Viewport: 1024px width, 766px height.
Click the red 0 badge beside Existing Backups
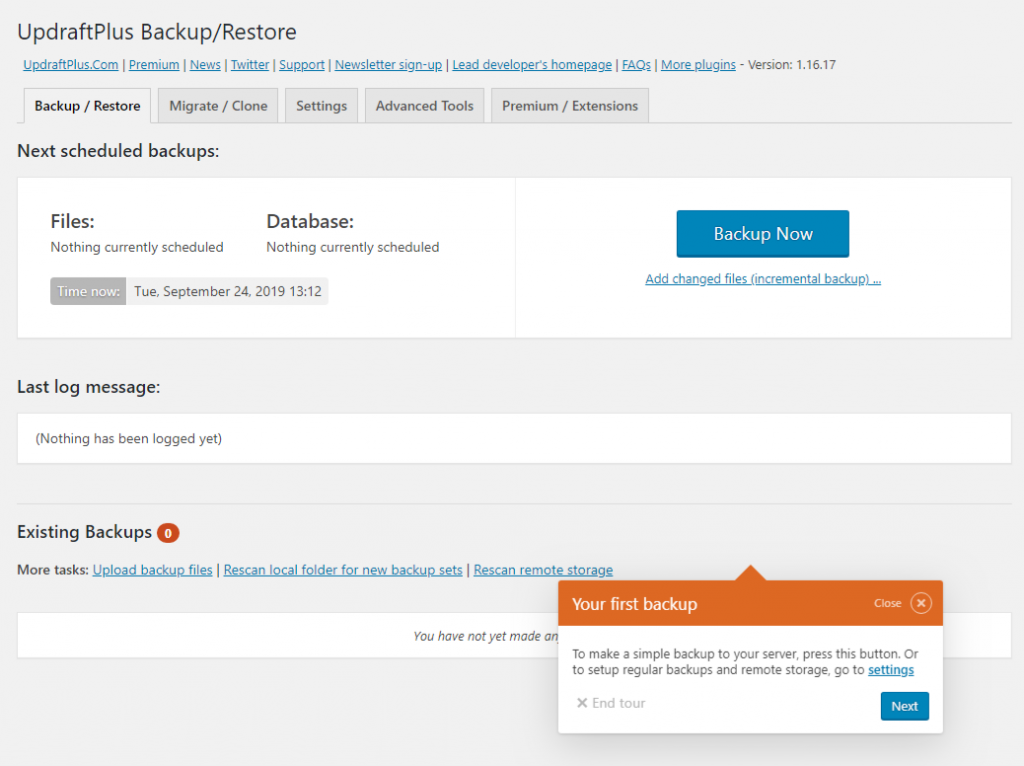click(x=168, y=534)
